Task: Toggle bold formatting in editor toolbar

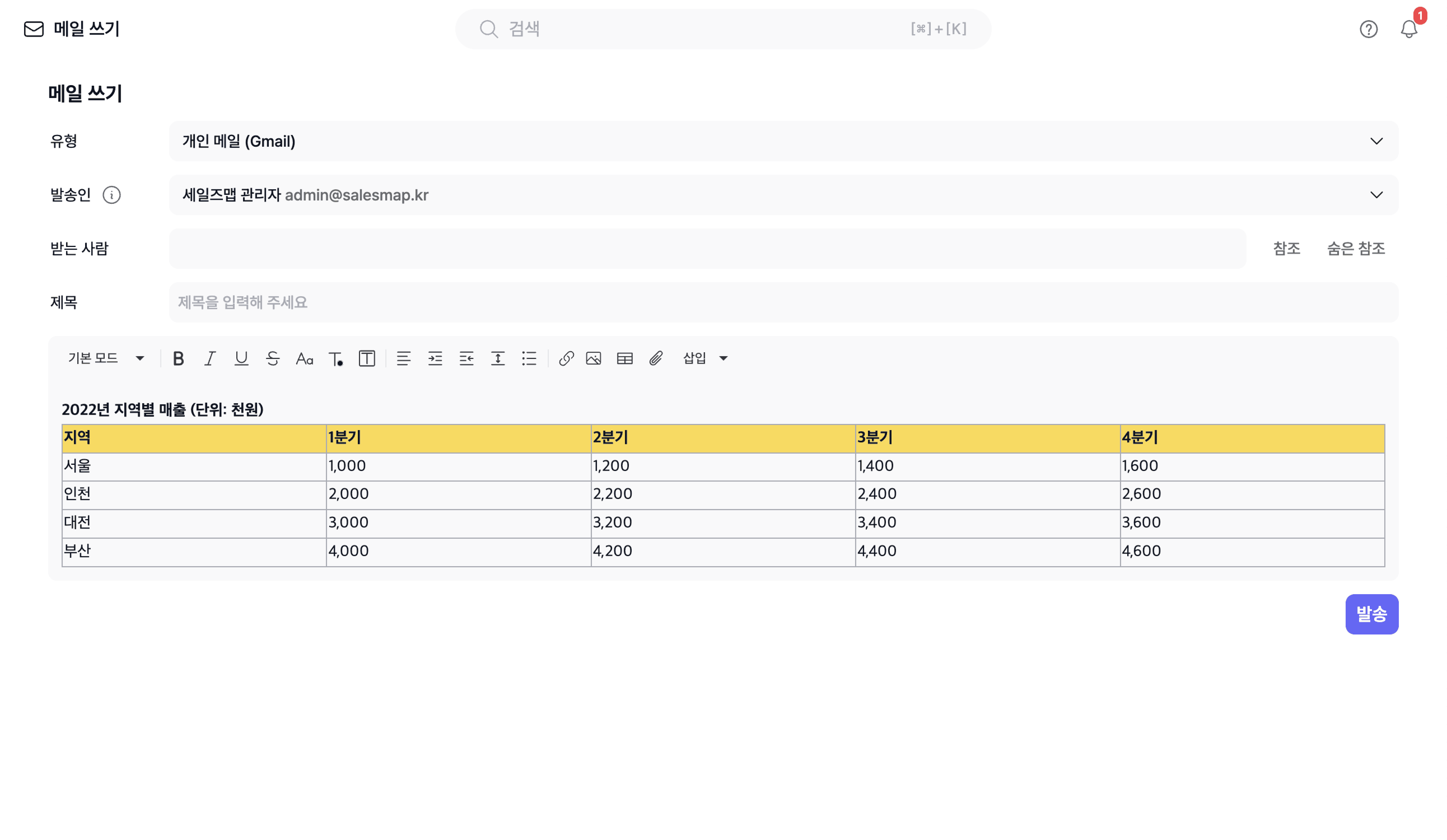Action: pos(179,358)
